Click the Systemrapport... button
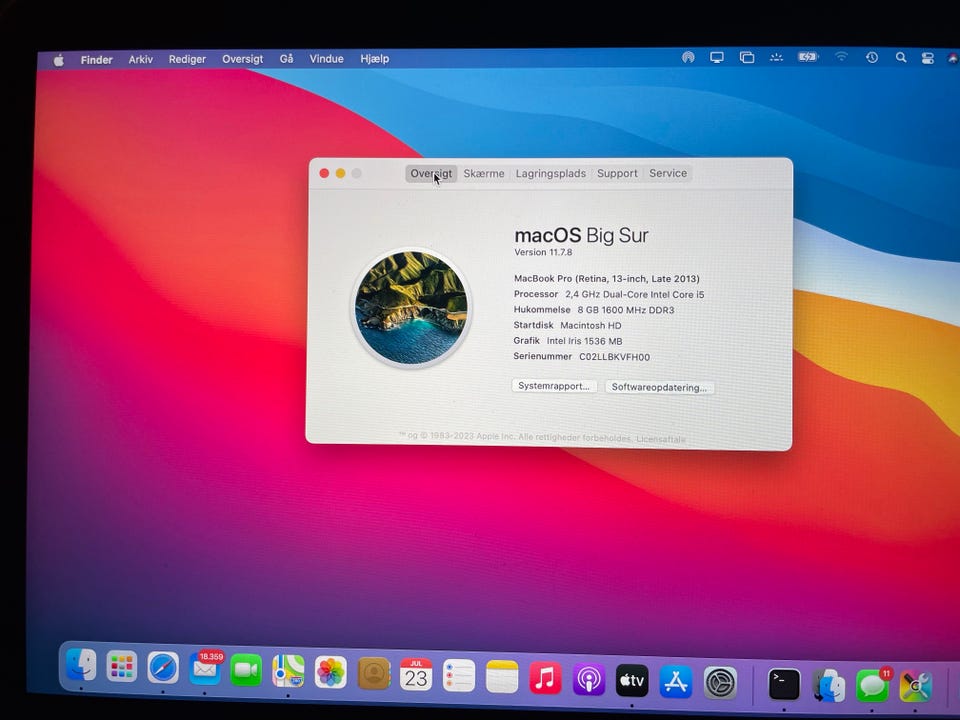This screenshot has width=960, height=720. click(x=554, y=386)
